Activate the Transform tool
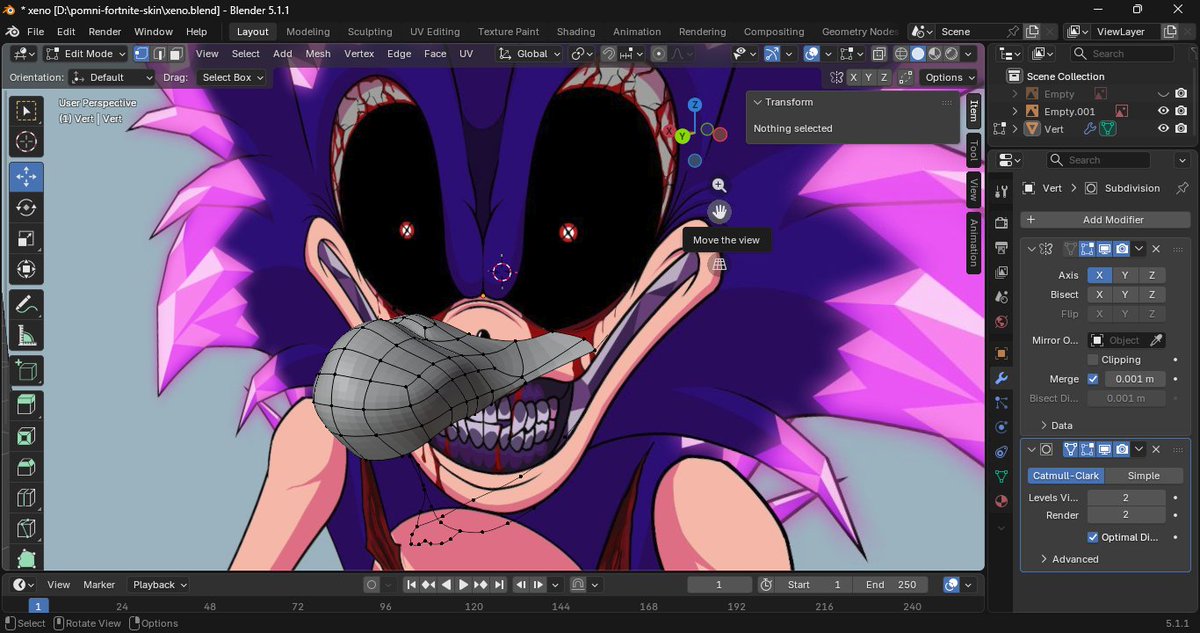The image size is (1200, 633). coord(27,269)
